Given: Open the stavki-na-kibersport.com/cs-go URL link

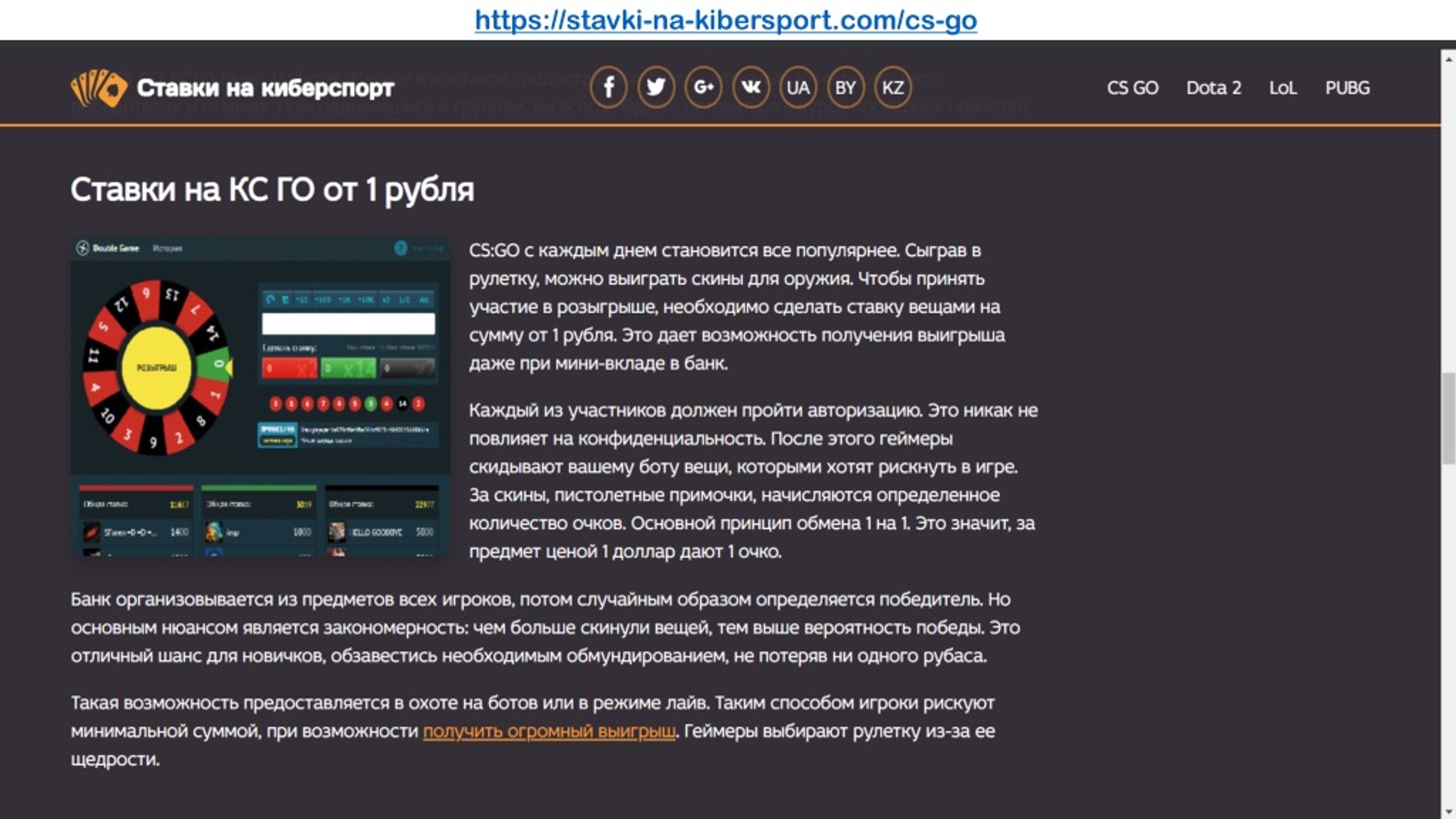Looking at the screenshot, I should [726, 20].
